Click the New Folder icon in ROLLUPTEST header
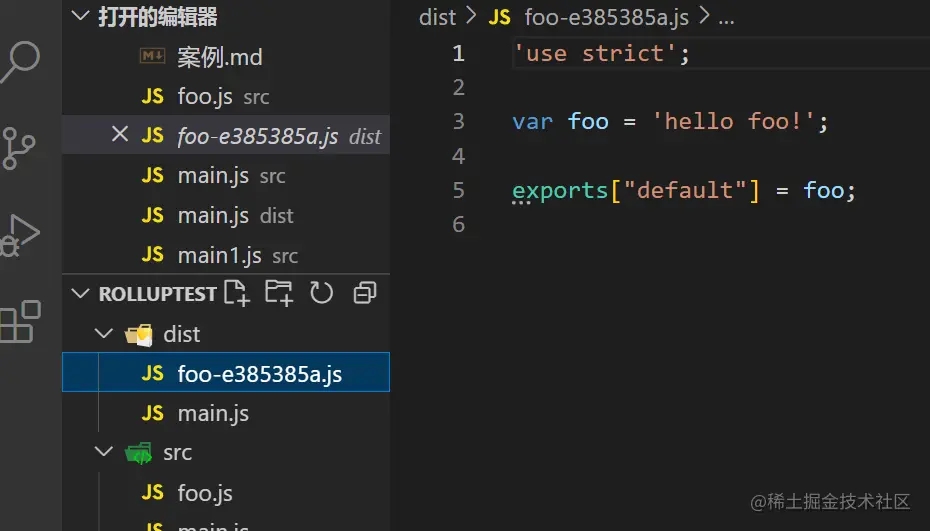The width and height of the screenshot is (930, 531). pyautogui.click(x=279, y=293)
